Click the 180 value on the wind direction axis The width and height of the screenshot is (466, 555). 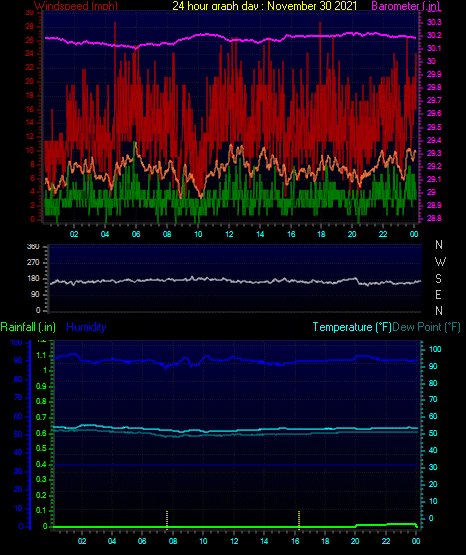pos(33,279)
